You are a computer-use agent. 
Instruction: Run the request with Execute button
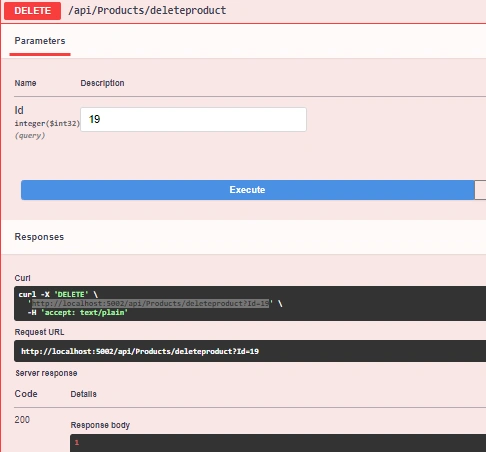(x=247, y=190)
